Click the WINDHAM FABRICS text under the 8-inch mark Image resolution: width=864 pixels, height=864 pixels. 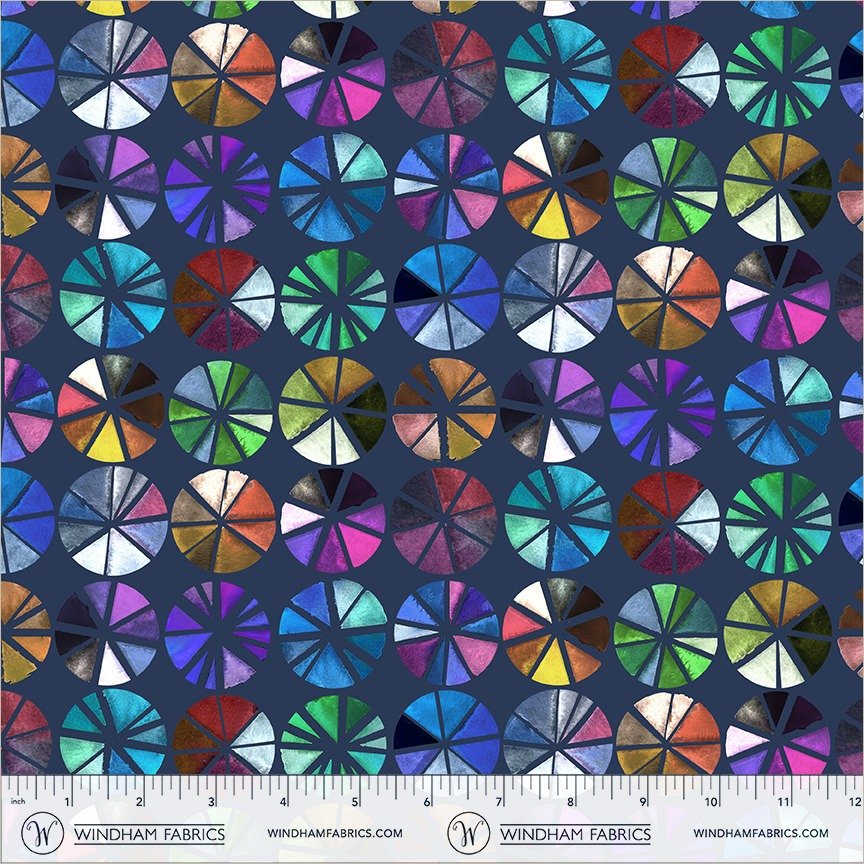(x=575, y=834)
